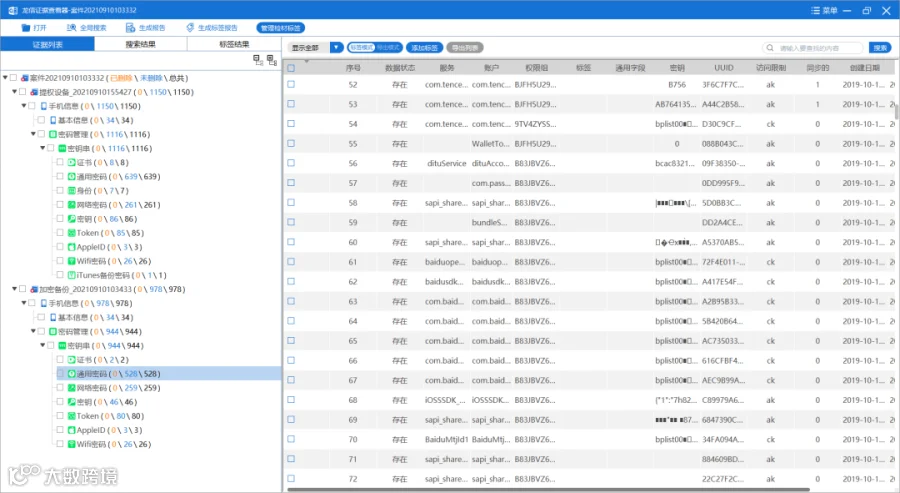
Task: Click the Token (0\85\85) icon
Action: (72, 233)
